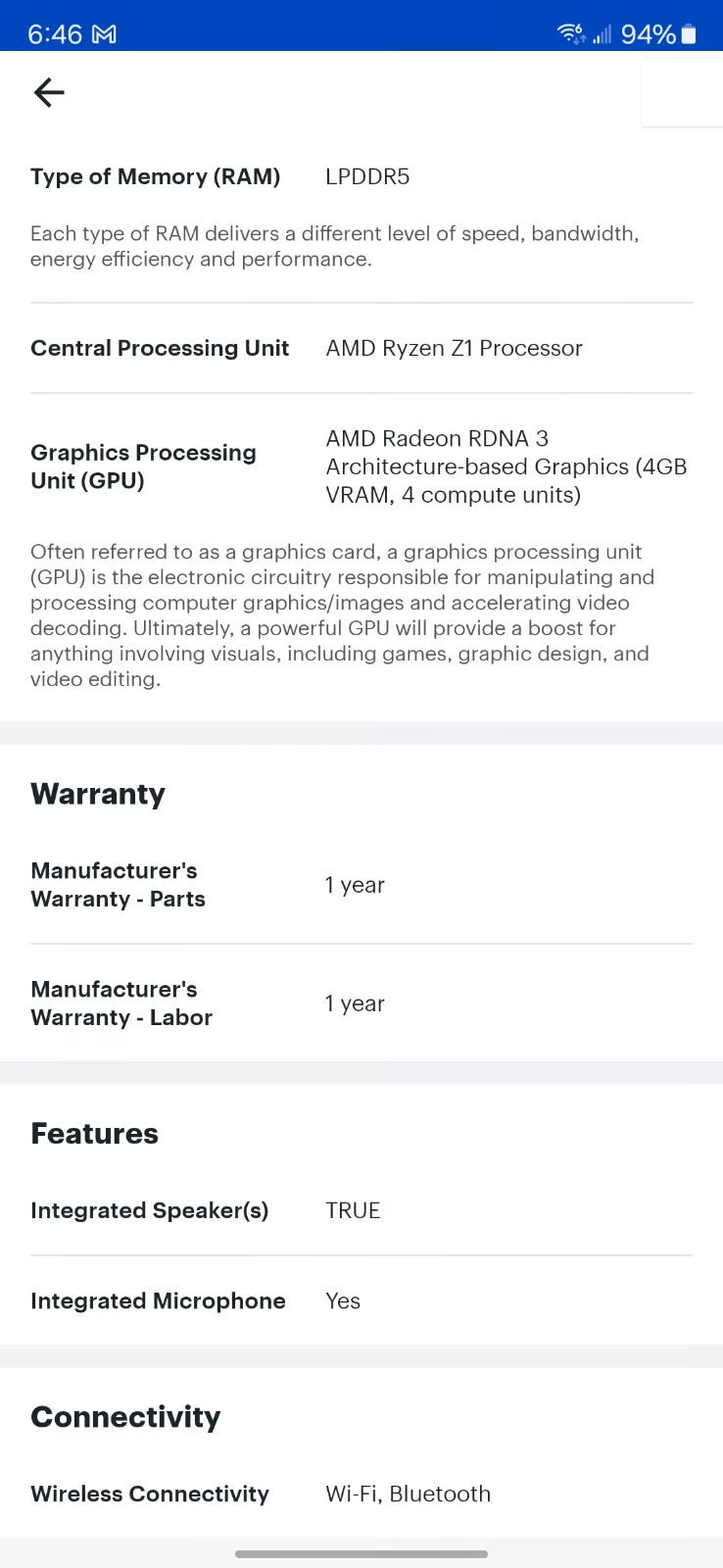Select the Features section heading
Screen dimensions: 723x1568
[x=94, y=1134]
